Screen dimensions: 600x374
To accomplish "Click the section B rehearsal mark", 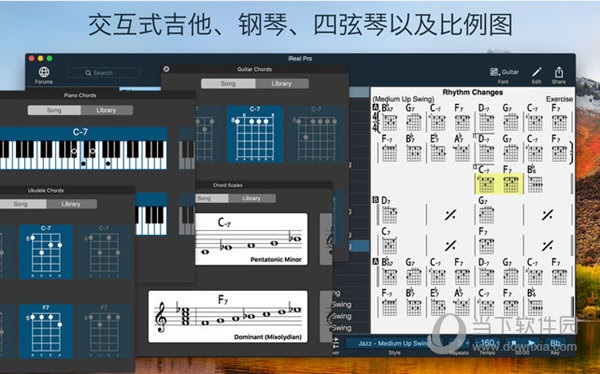I will [x=375, y=200].
